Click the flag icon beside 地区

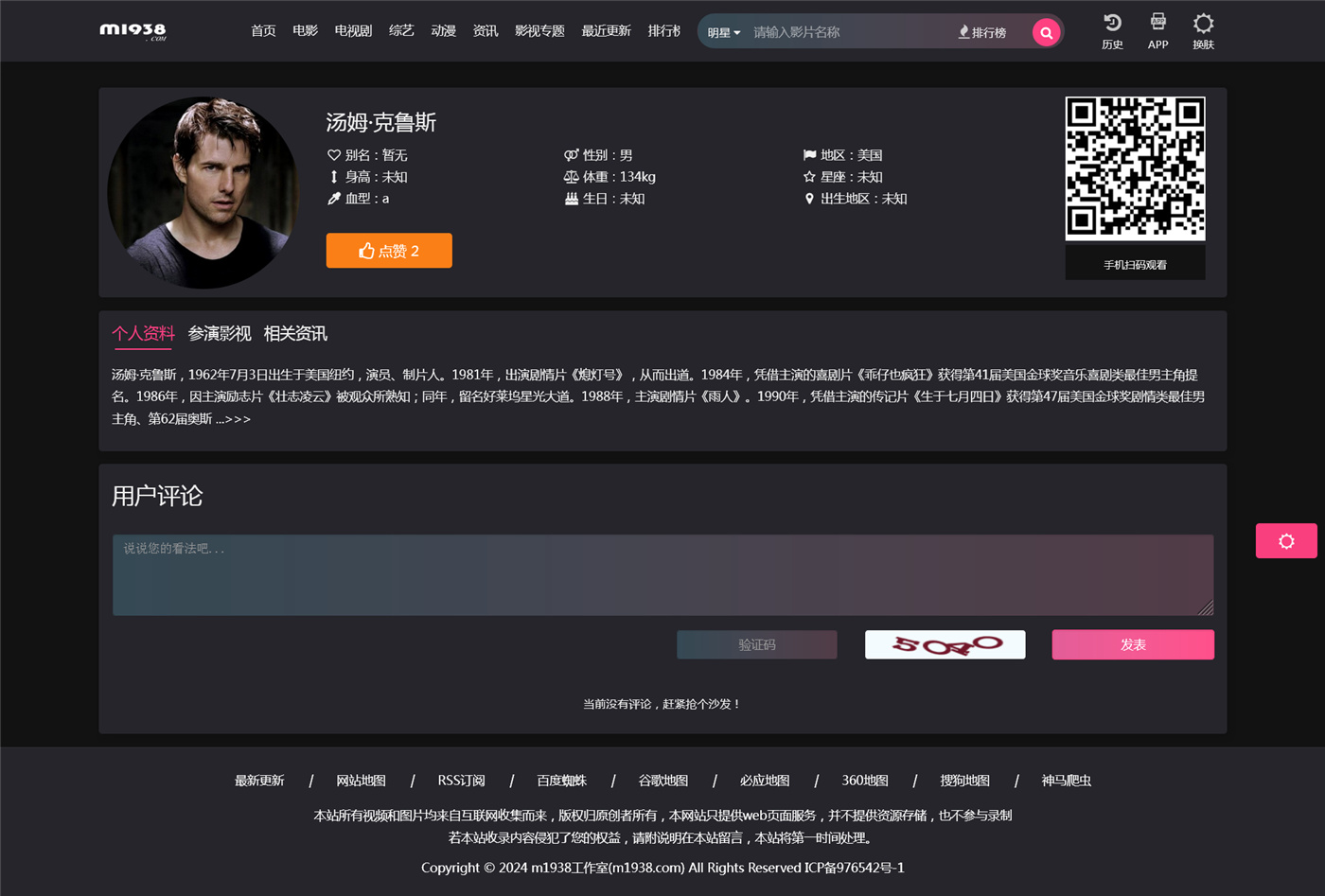pos(809,155)
